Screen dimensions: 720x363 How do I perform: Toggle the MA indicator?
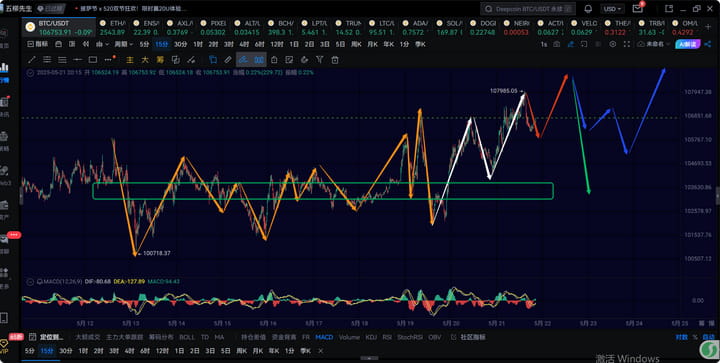coord(219,337)
